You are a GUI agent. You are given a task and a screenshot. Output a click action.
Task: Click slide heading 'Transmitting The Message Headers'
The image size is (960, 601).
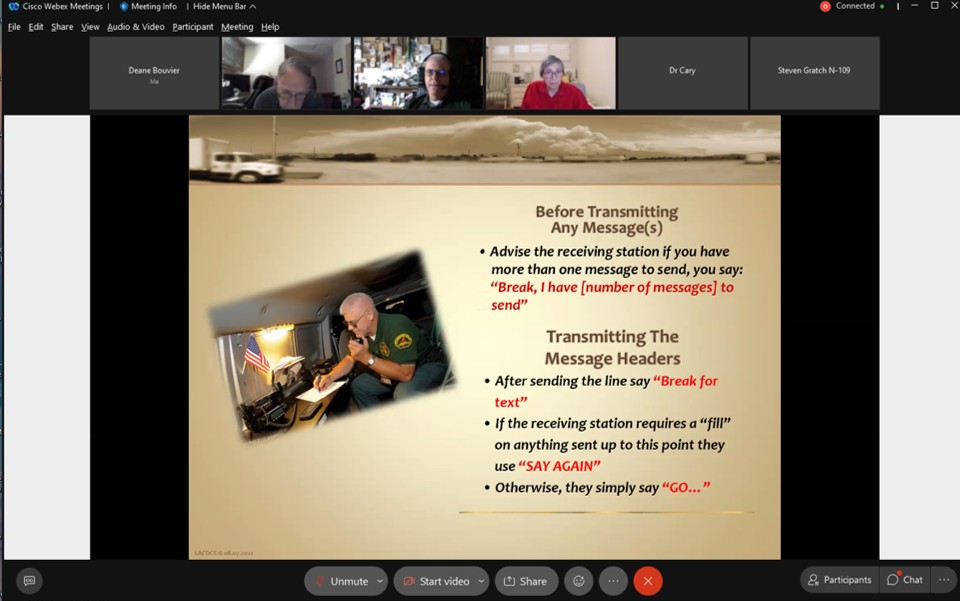click(x=612, y=348)
